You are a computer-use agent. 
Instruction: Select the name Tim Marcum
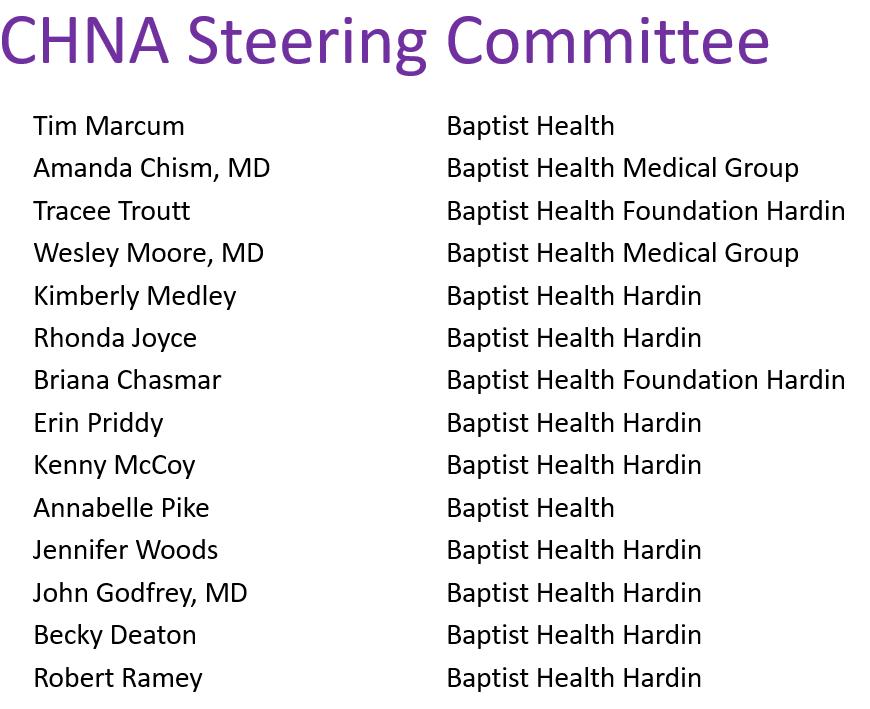click(109, 126)
